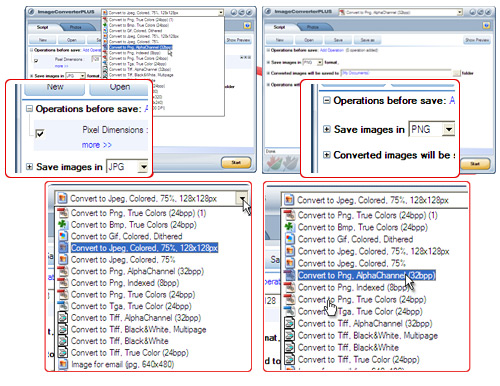Click the Png Indexed (8bpp) icon in lower-left list
500x386 pixels.
(x=63, y=283)
